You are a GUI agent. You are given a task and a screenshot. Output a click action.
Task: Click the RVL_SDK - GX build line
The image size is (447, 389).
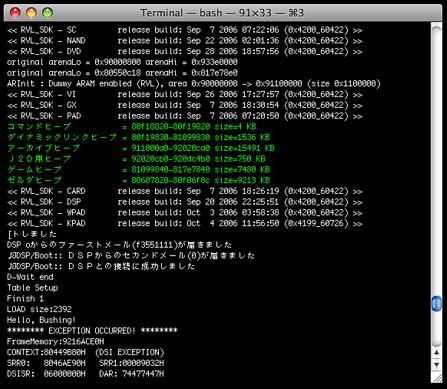185,105
